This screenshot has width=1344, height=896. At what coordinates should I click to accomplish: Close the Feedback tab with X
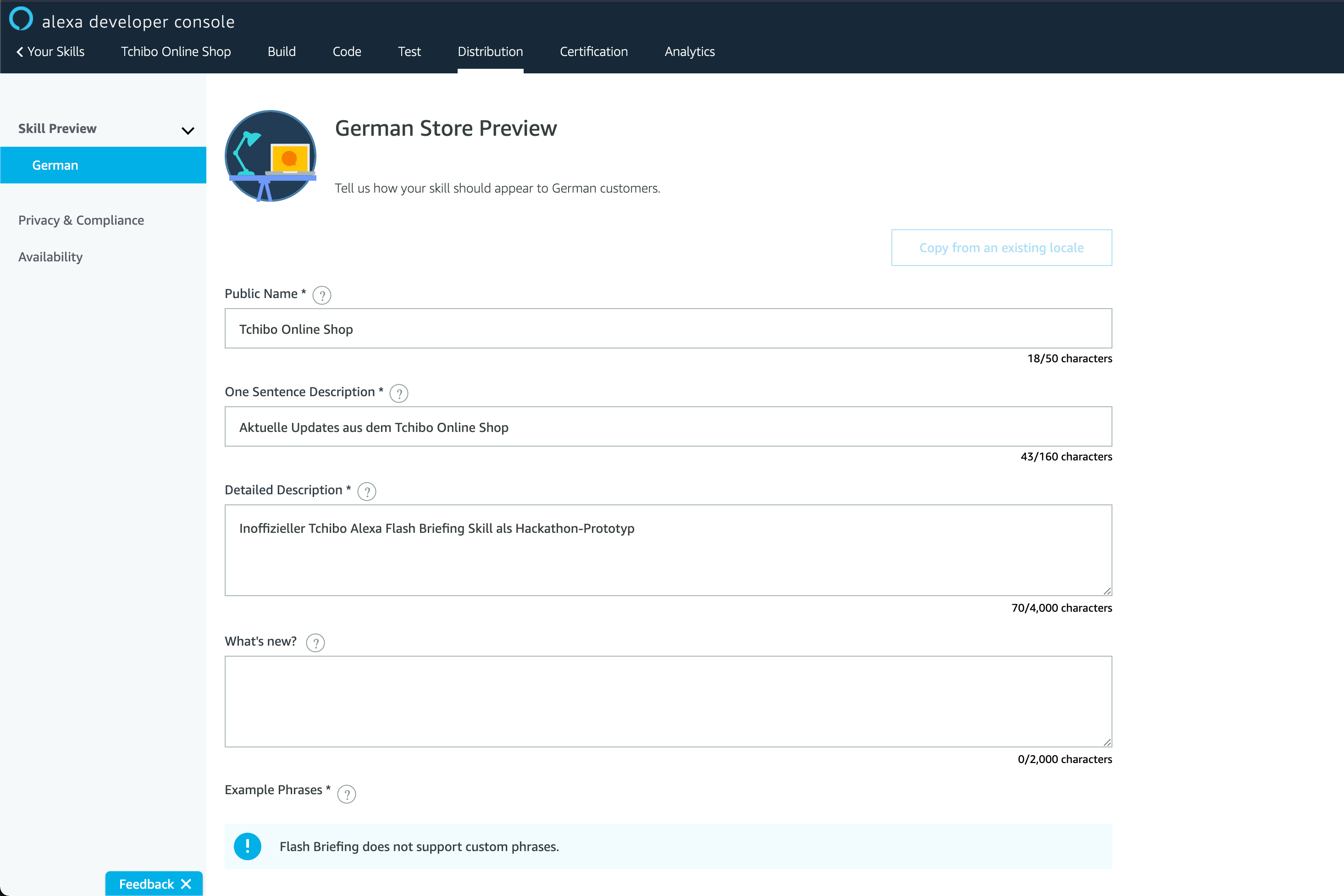186,884
